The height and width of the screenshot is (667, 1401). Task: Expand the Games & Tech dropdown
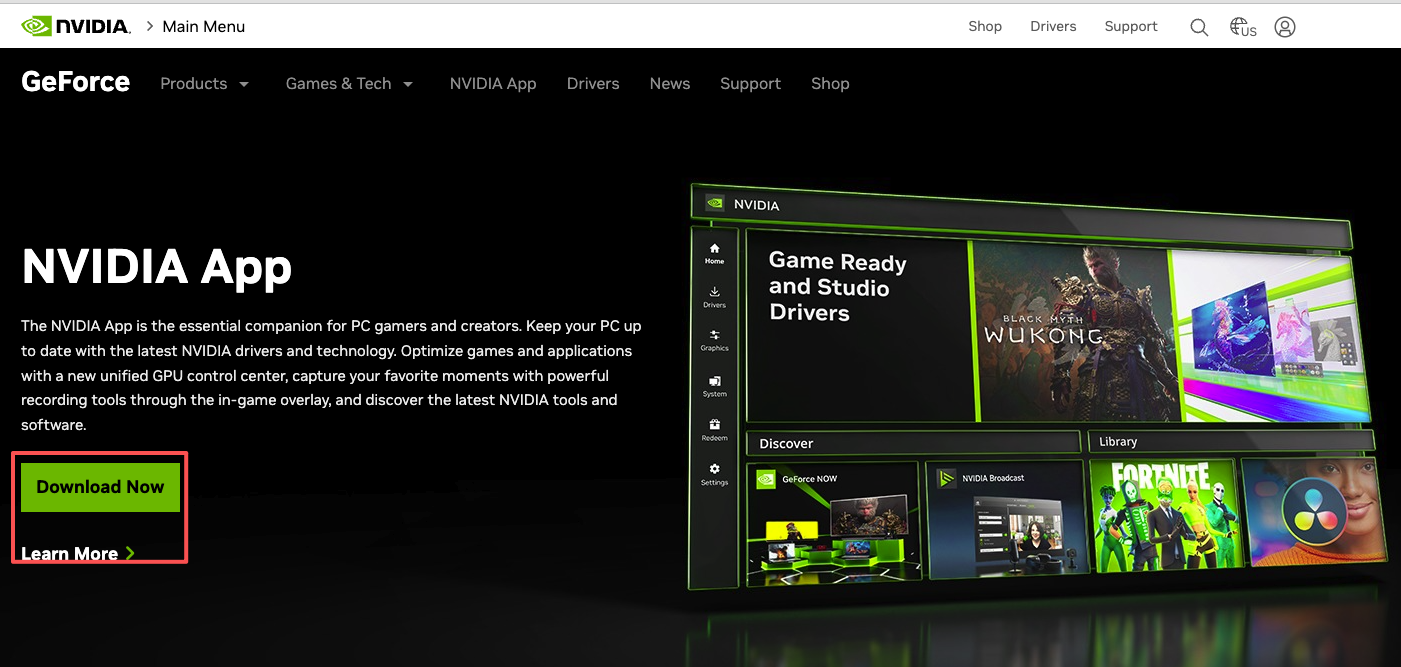pyautogui.click(x=350, y=84)
